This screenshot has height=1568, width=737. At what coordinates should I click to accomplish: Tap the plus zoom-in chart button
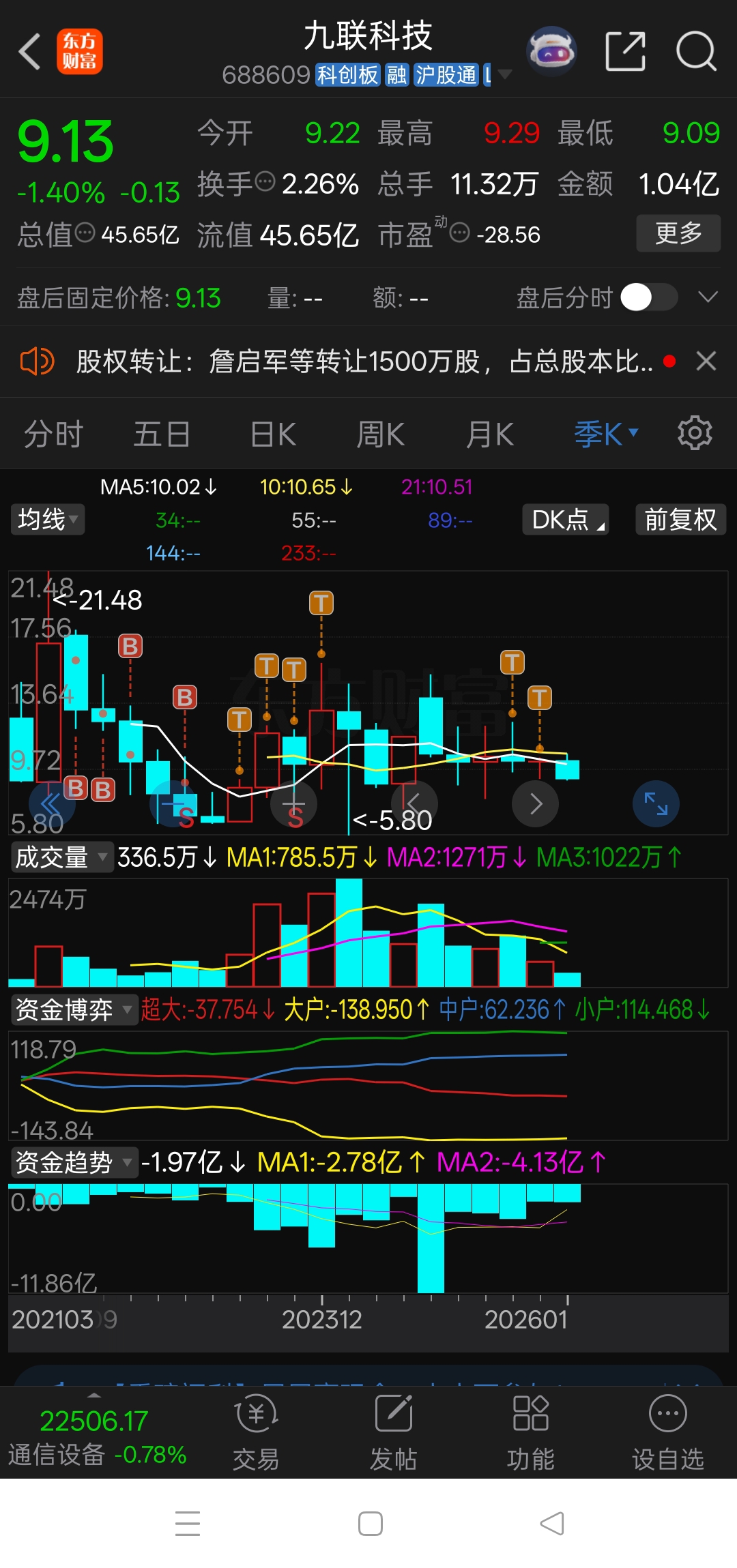point(294,804)
